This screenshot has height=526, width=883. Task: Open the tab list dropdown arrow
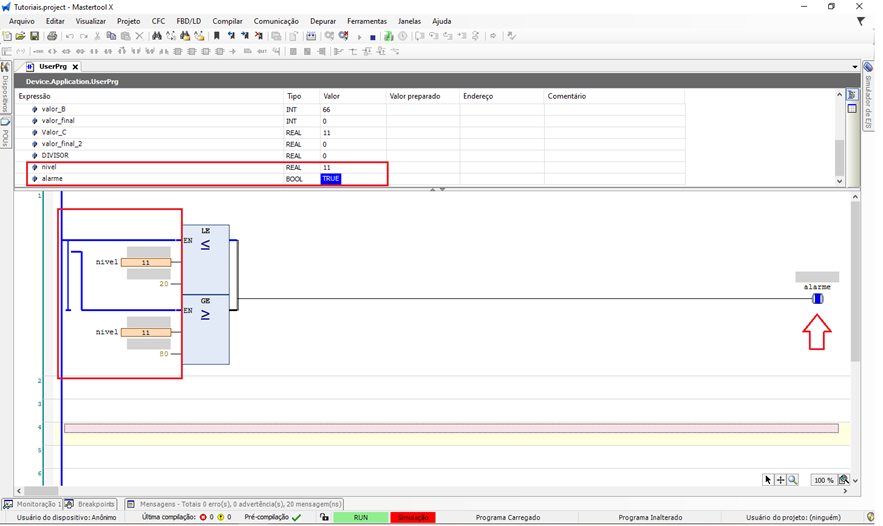pos(854,67)
